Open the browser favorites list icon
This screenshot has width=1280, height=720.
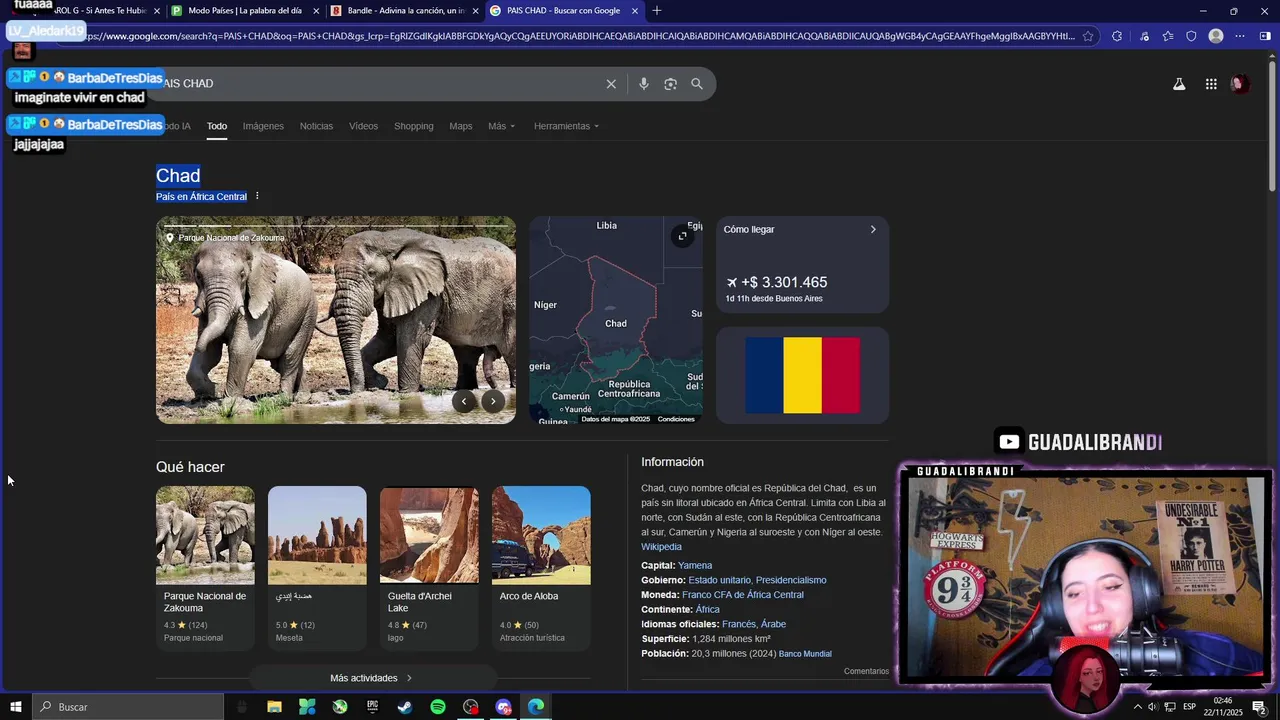(x=1168, y=36)
